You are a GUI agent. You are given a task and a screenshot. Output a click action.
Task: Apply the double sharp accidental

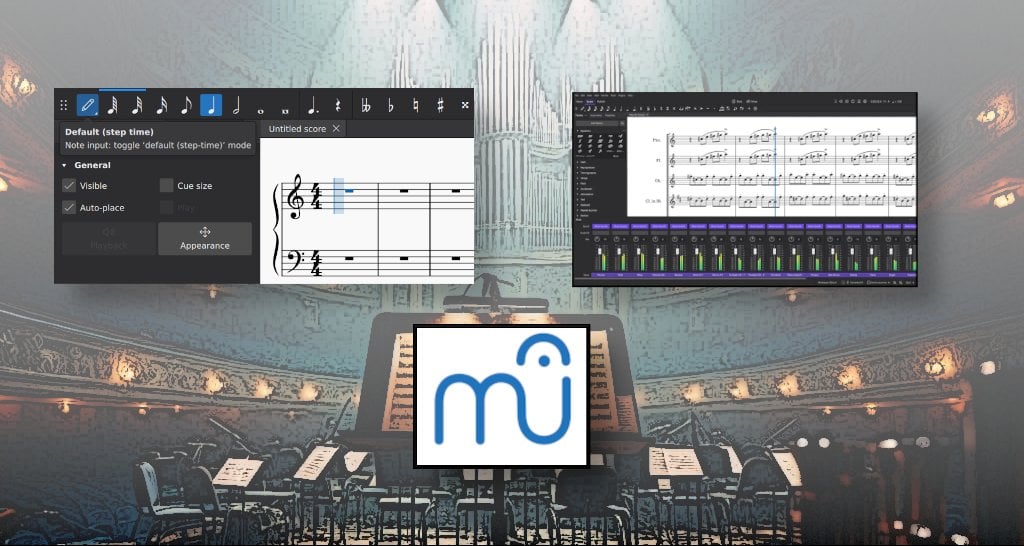(465, 105)
